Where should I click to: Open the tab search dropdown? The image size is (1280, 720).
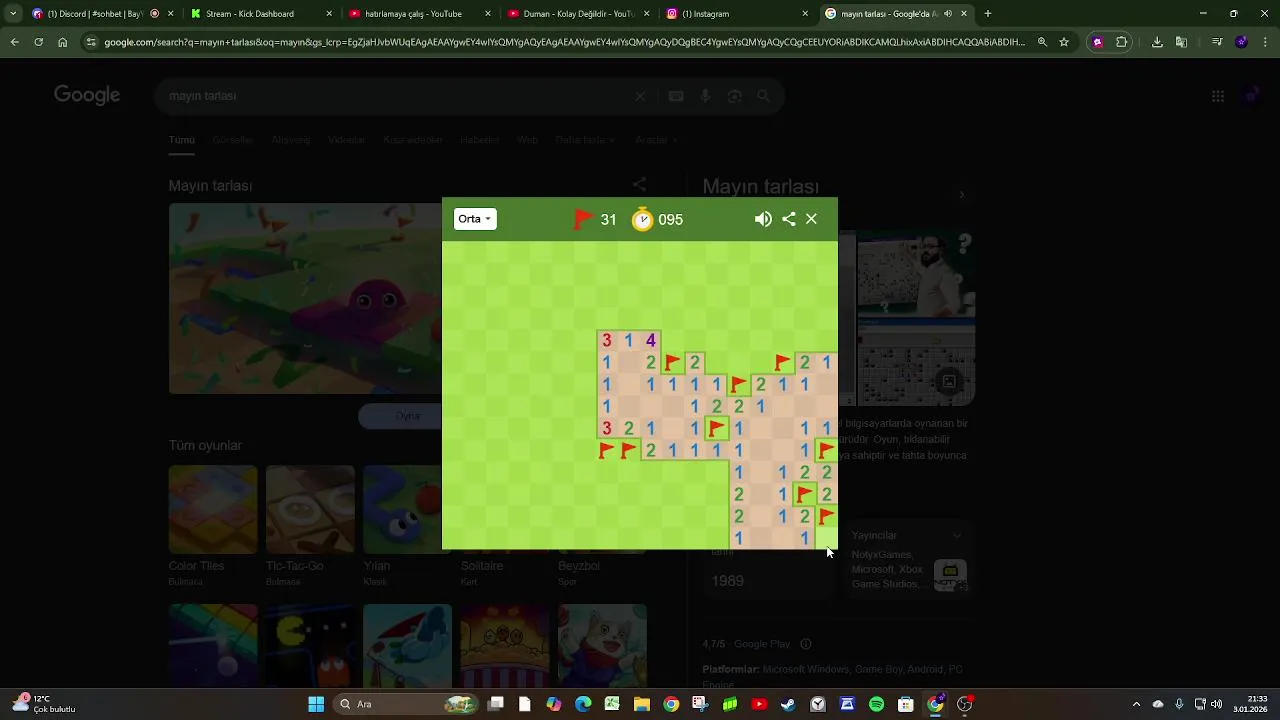point(12,14)
